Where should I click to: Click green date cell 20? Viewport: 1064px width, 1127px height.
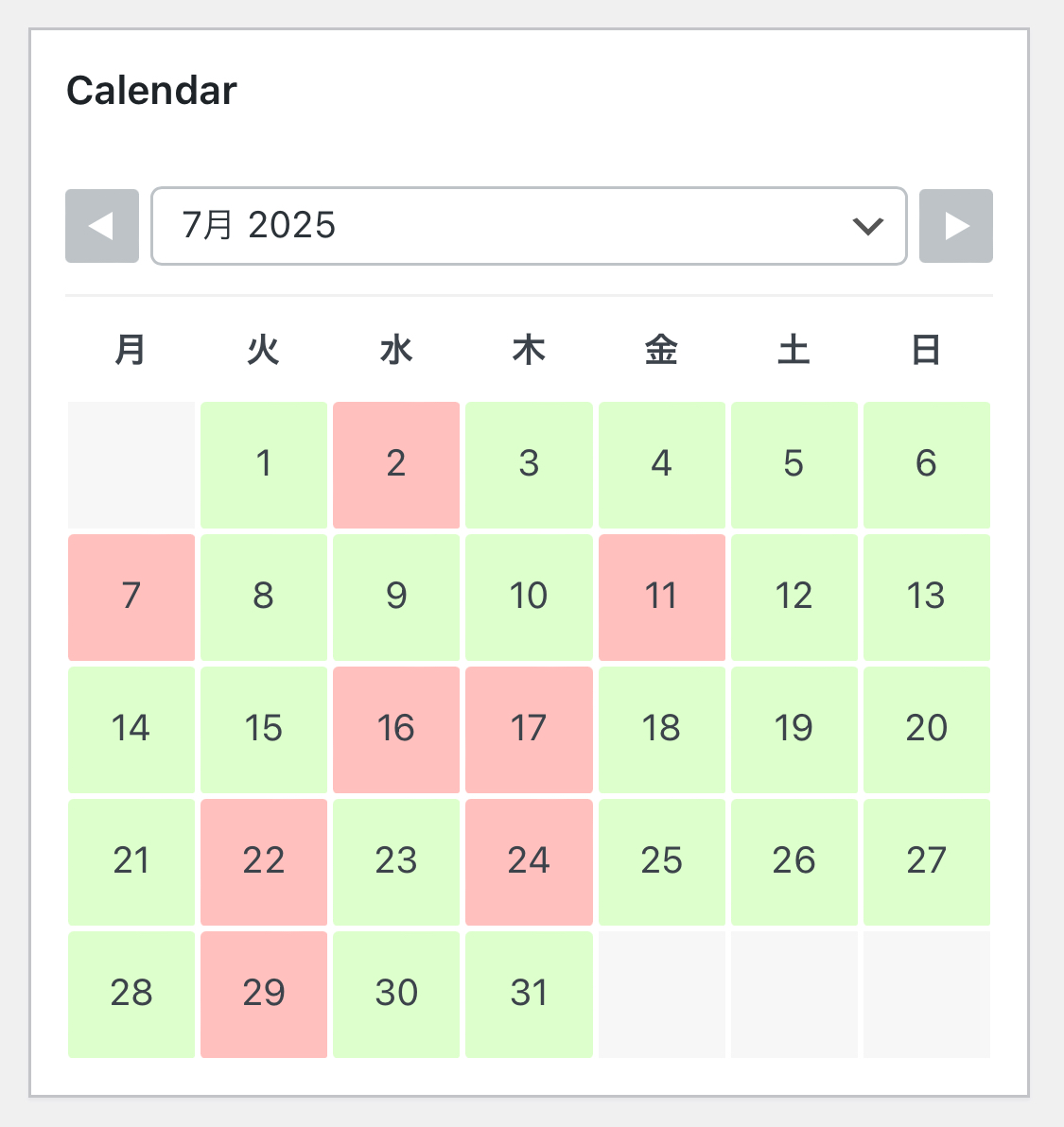pyautogui.click(x=927, y=730)
